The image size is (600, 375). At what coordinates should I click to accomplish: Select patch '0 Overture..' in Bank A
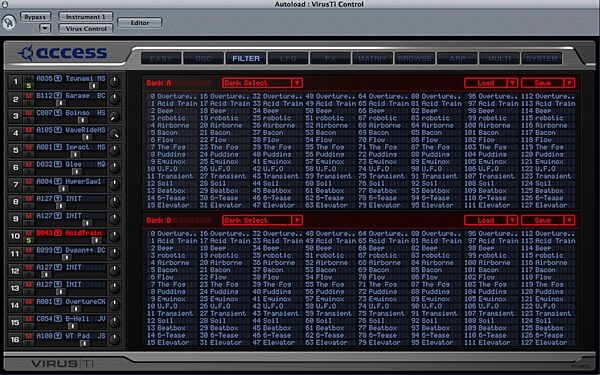tap(173, 96)
